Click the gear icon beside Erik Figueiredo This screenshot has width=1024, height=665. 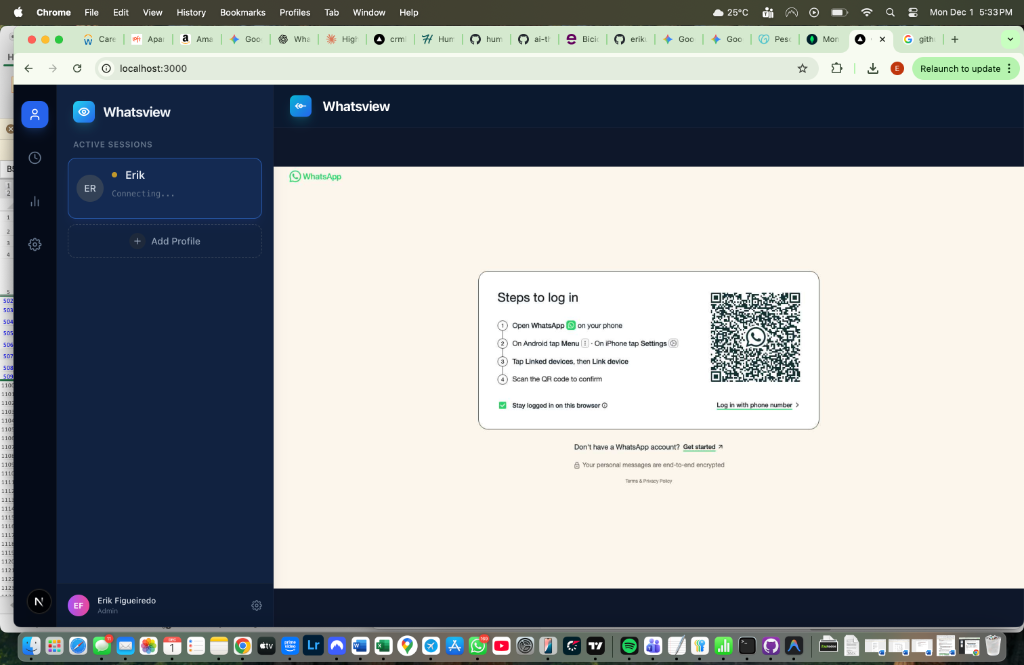tap(256, 605)
